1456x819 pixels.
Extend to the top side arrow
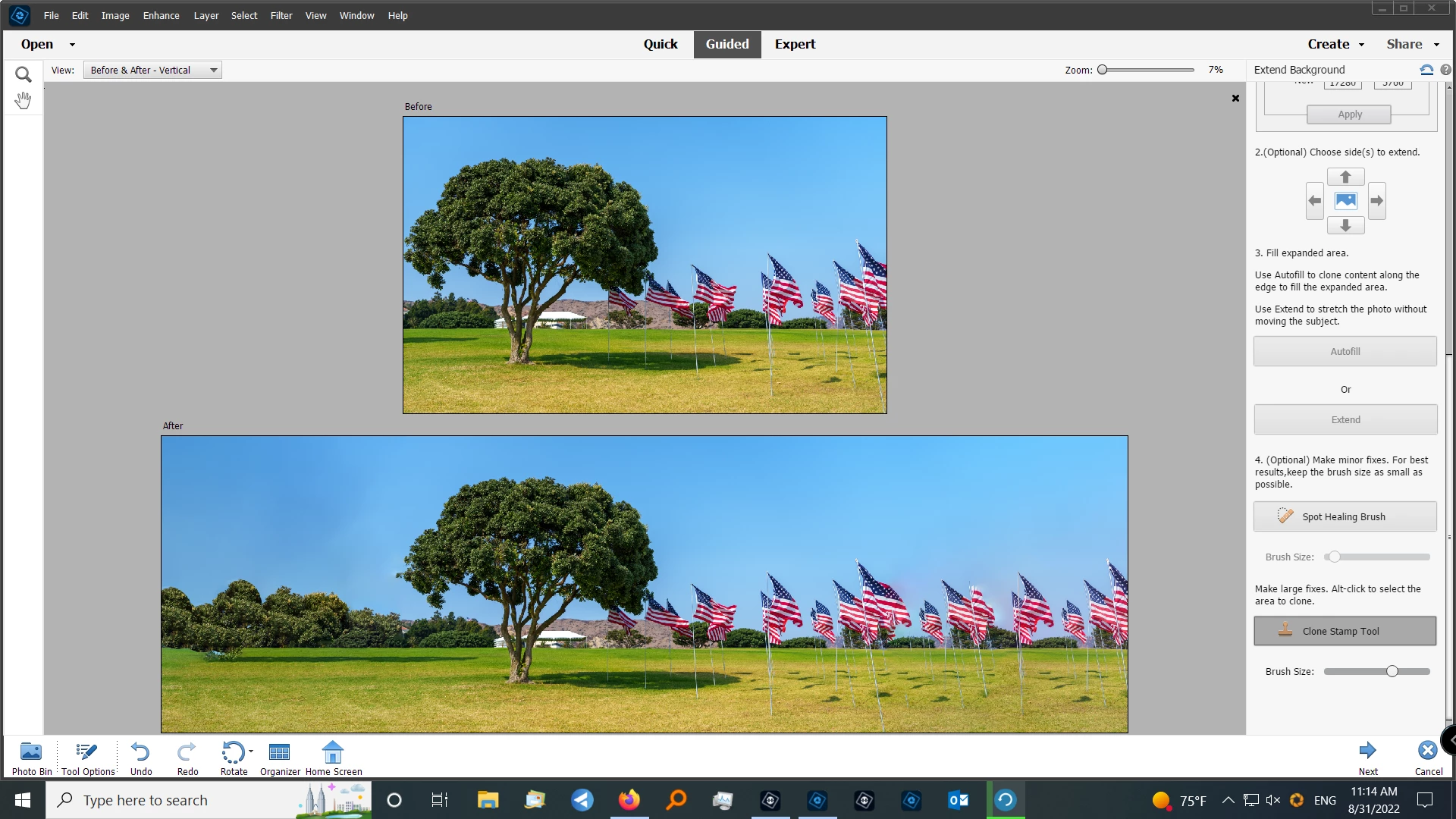pyautogui.click(x=1345, y=177)
